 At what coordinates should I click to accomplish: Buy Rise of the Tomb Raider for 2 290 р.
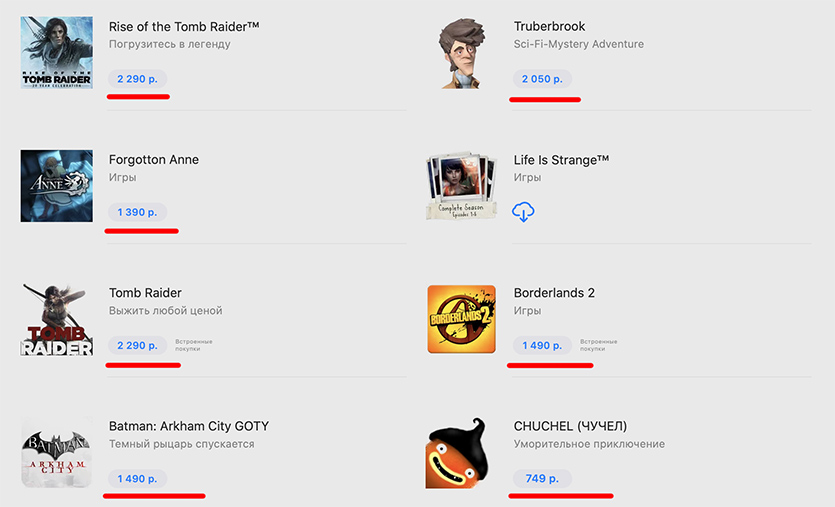pos(137,78)
